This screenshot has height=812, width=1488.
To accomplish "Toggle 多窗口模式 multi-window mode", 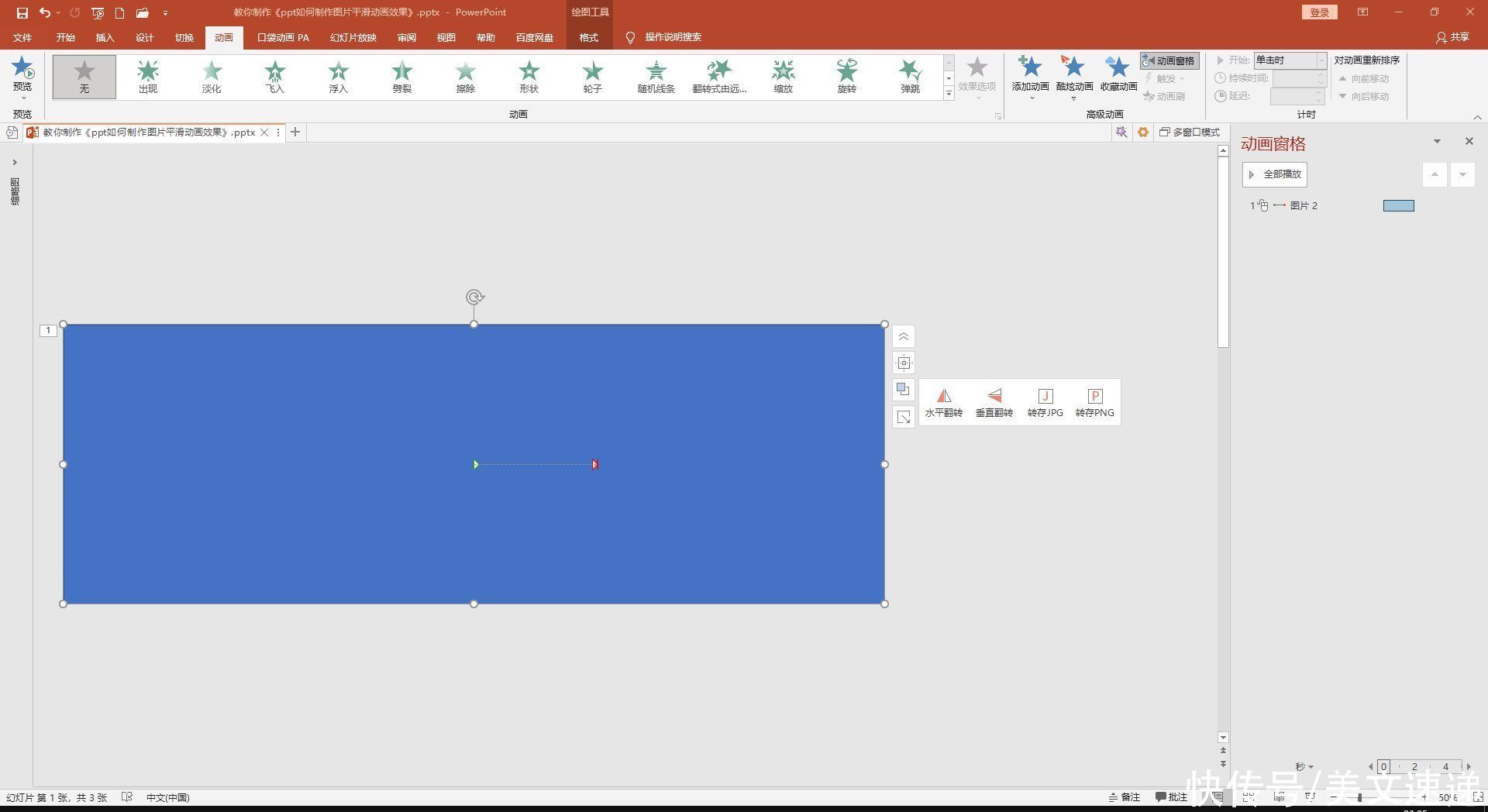I will click(x=1190, y=132).
